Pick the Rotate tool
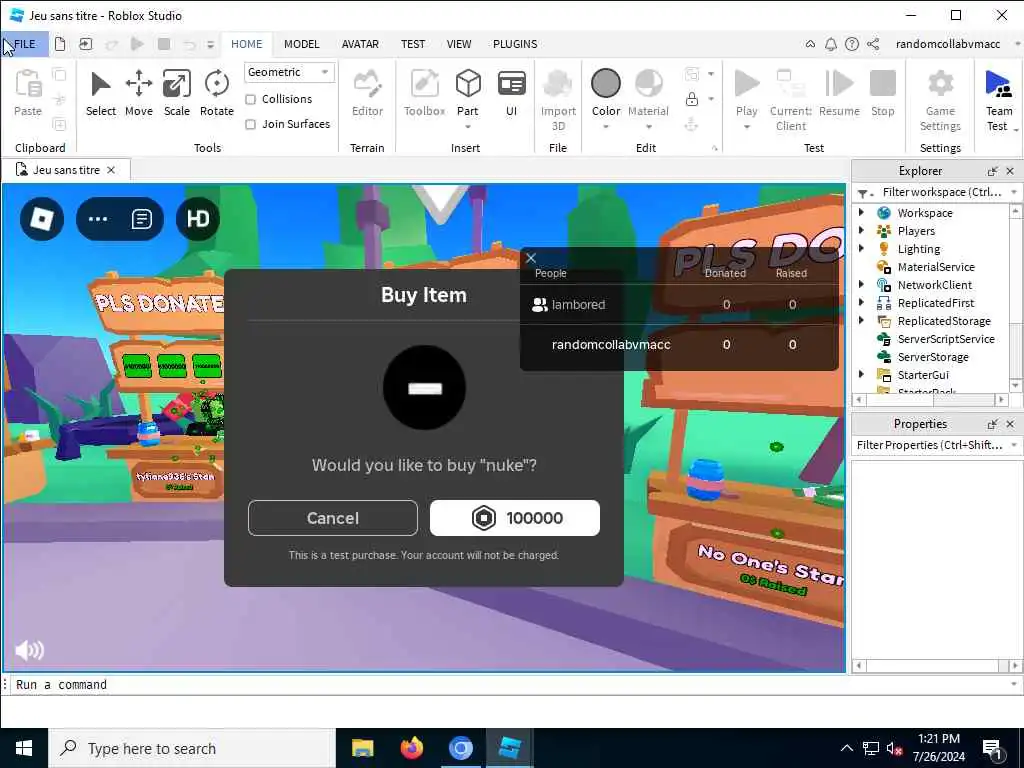 (216, 93)
